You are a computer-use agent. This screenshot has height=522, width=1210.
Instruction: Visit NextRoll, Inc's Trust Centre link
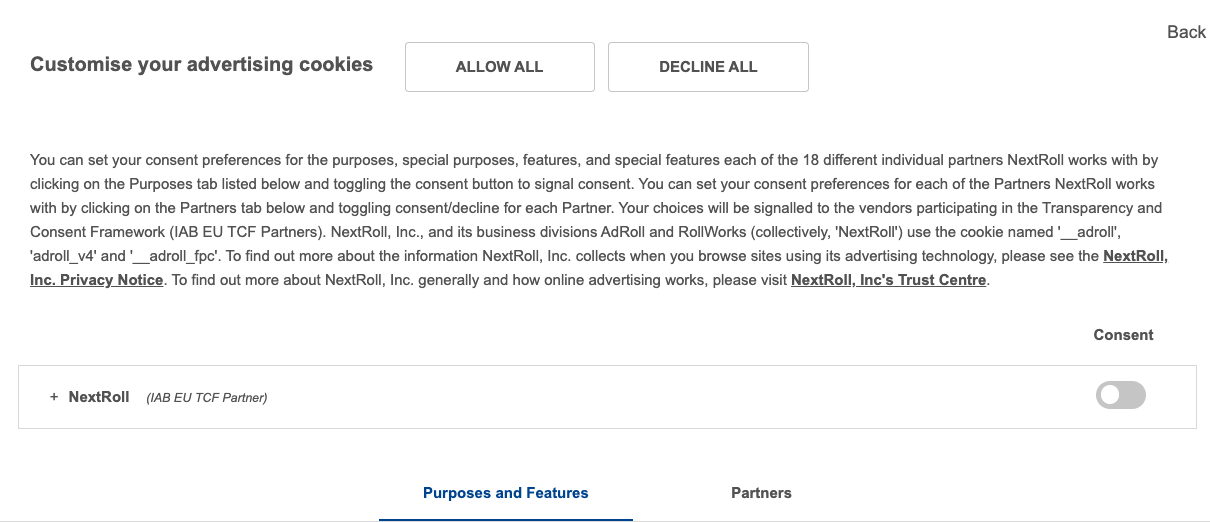pos(888,280)
